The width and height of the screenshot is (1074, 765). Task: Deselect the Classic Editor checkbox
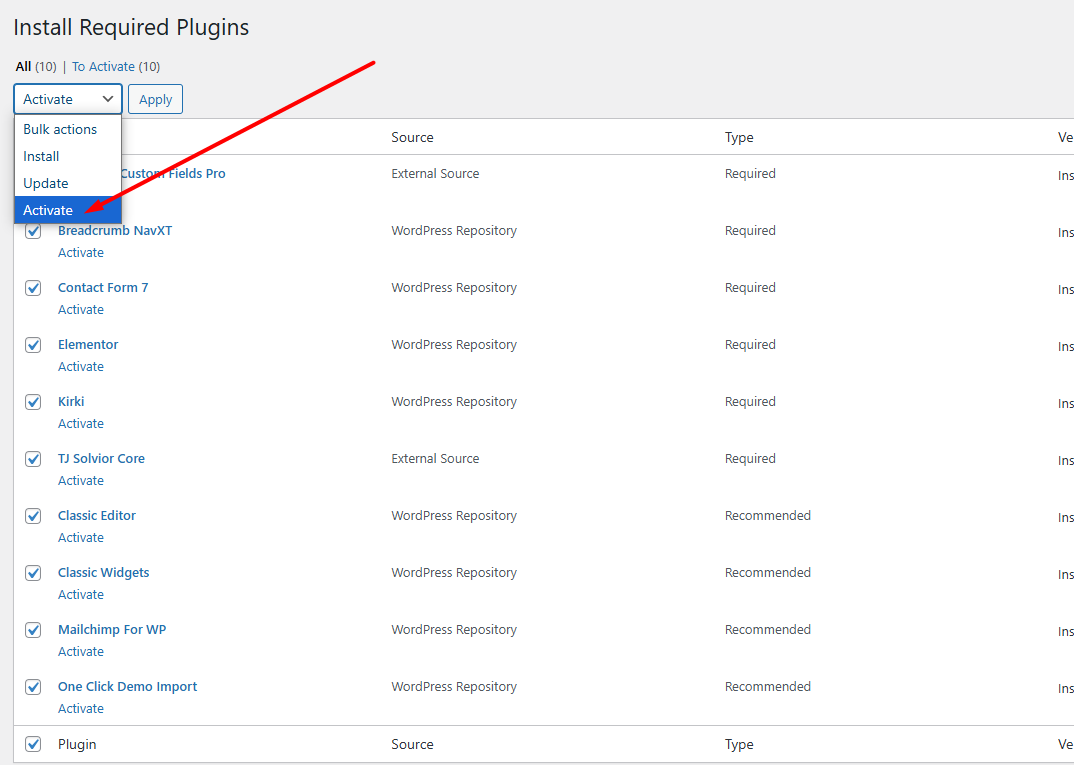pos(33,516)
